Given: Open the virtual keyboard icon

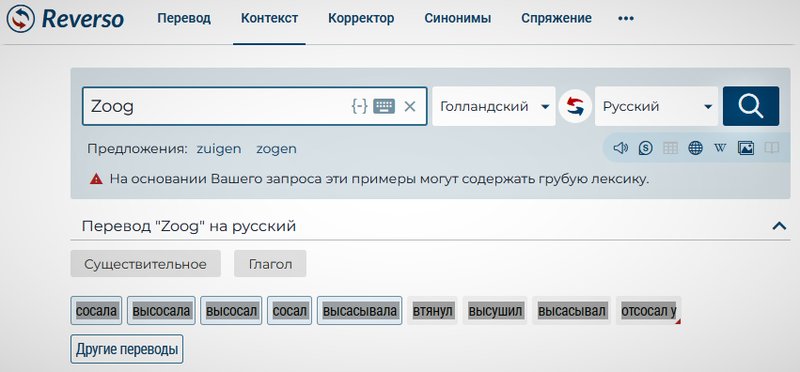Looking at the screenshot, I should [384, 106].
